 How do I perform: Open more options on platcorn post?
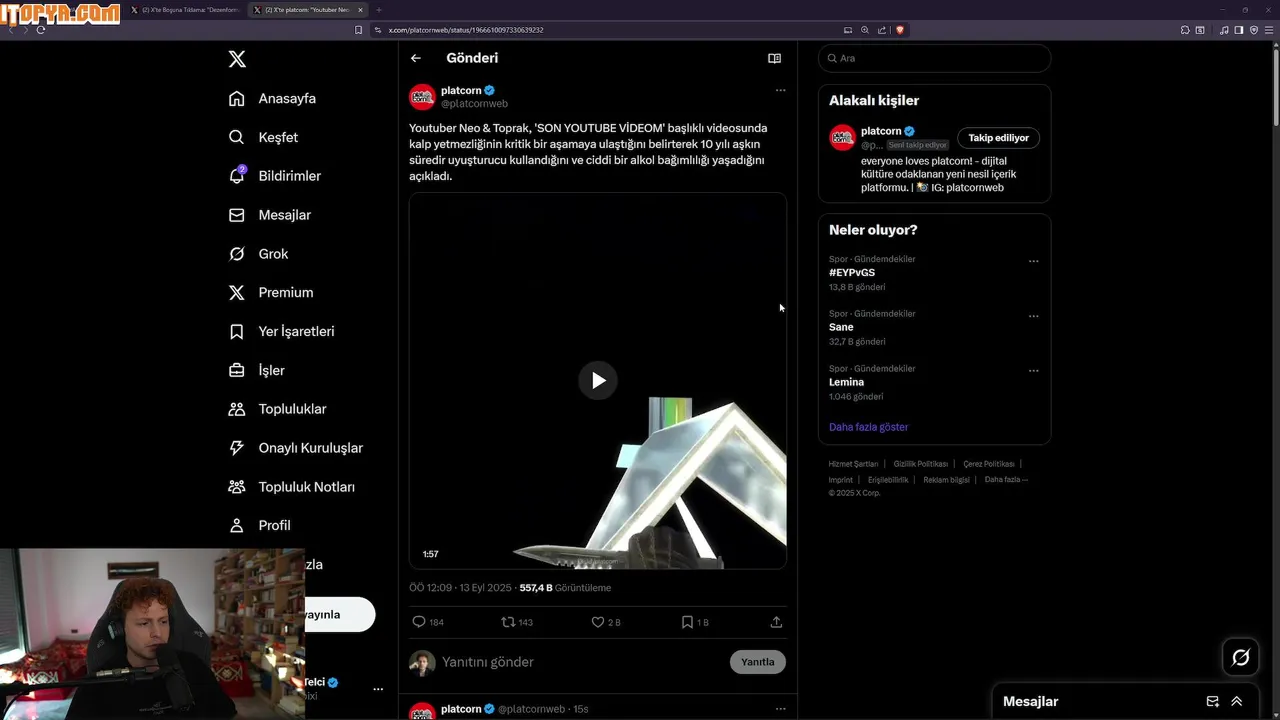pyautogui.click(x=780, y=90)
